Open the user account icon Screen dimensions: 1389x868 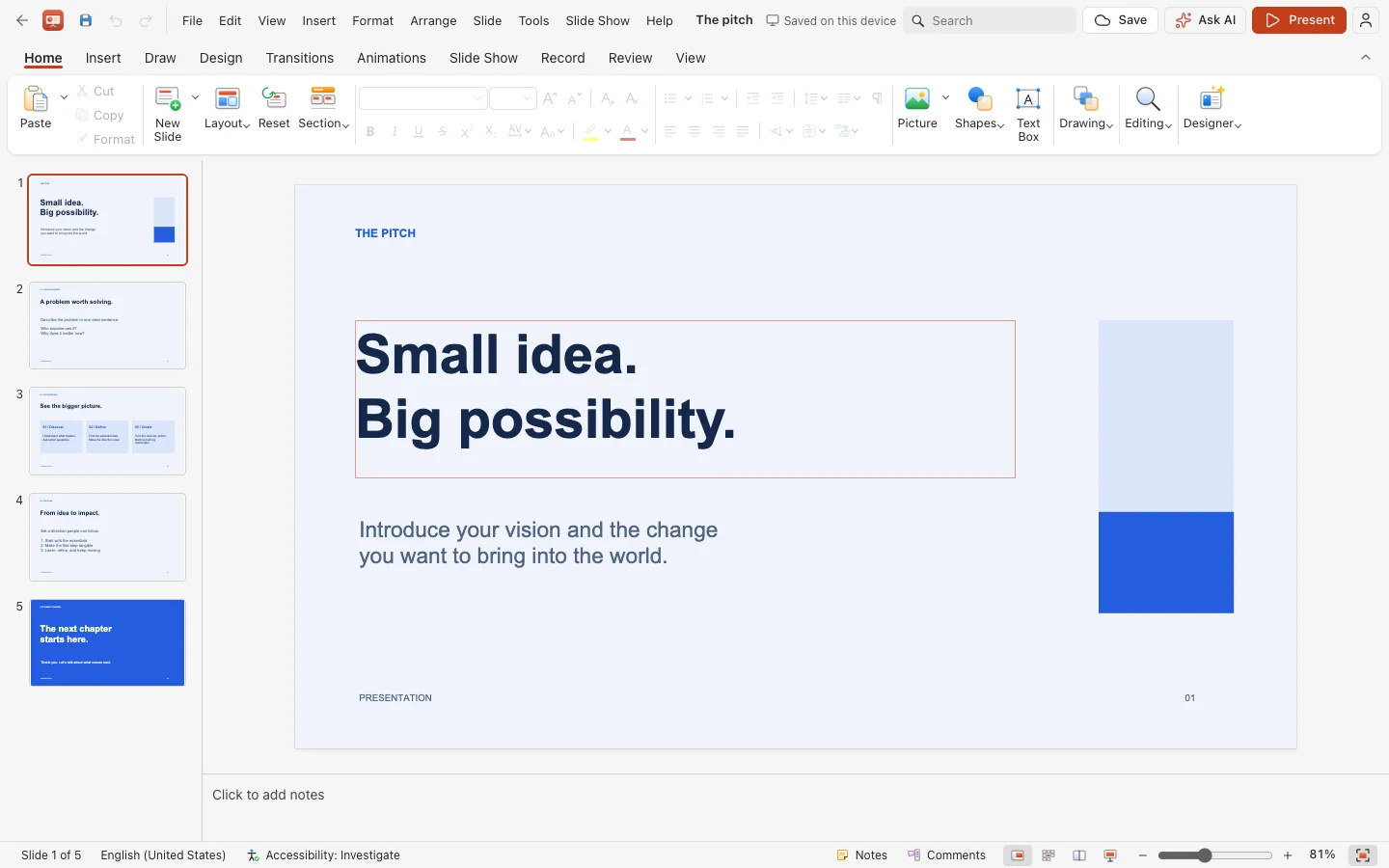coord(1365,20)
